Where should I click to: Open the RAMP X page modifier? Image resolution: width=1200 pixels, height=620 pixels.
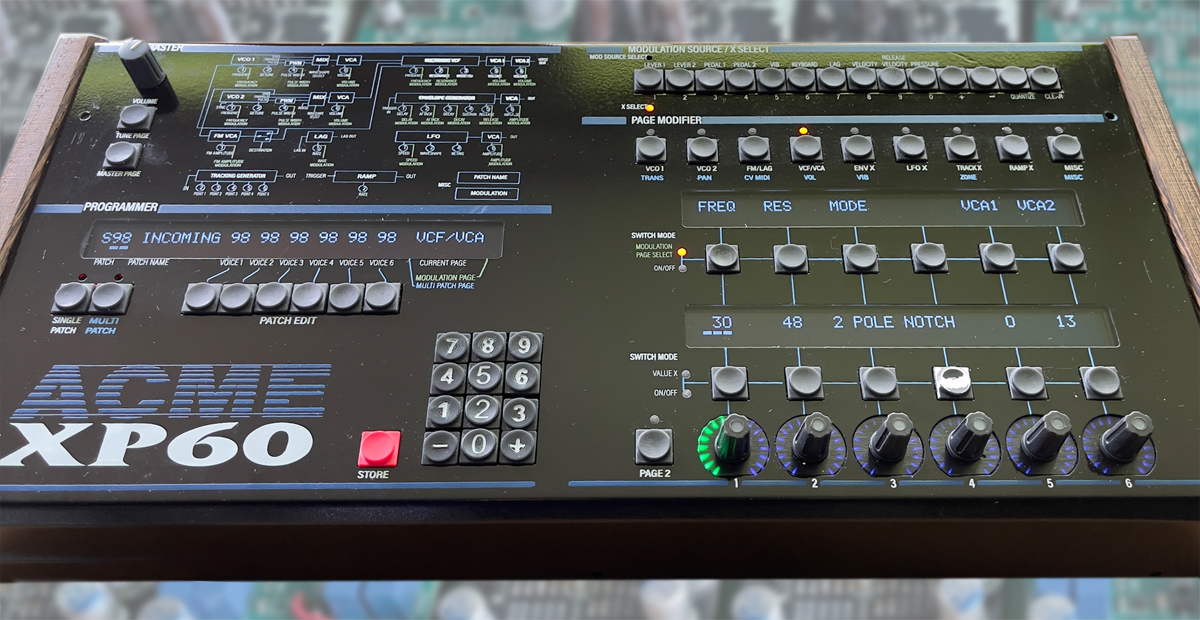[1013, 149]
